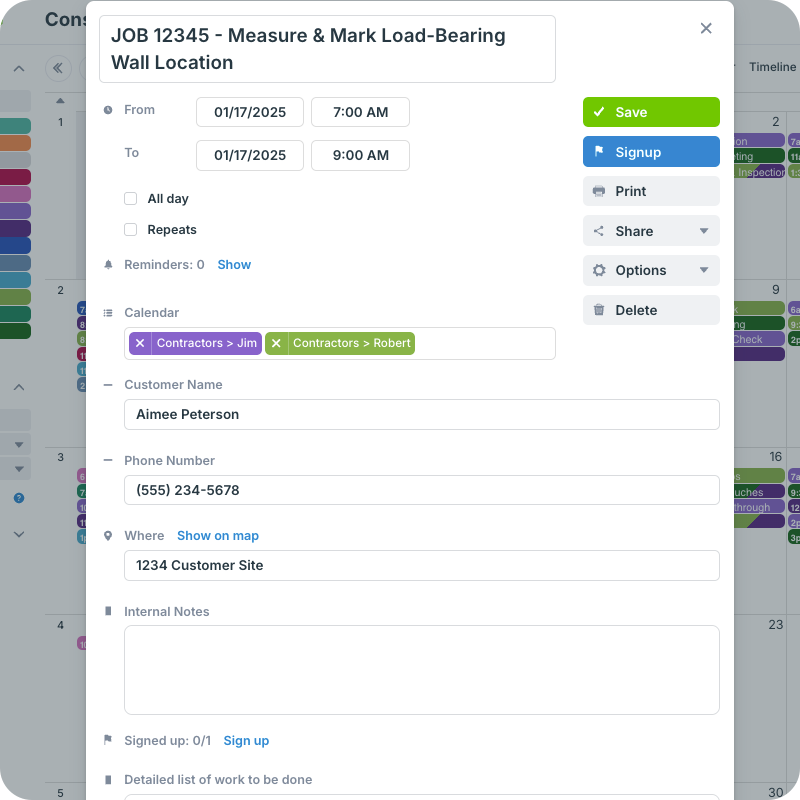Open the From date picker field
Screen dimensions: 800x800
tap(250, 112)
